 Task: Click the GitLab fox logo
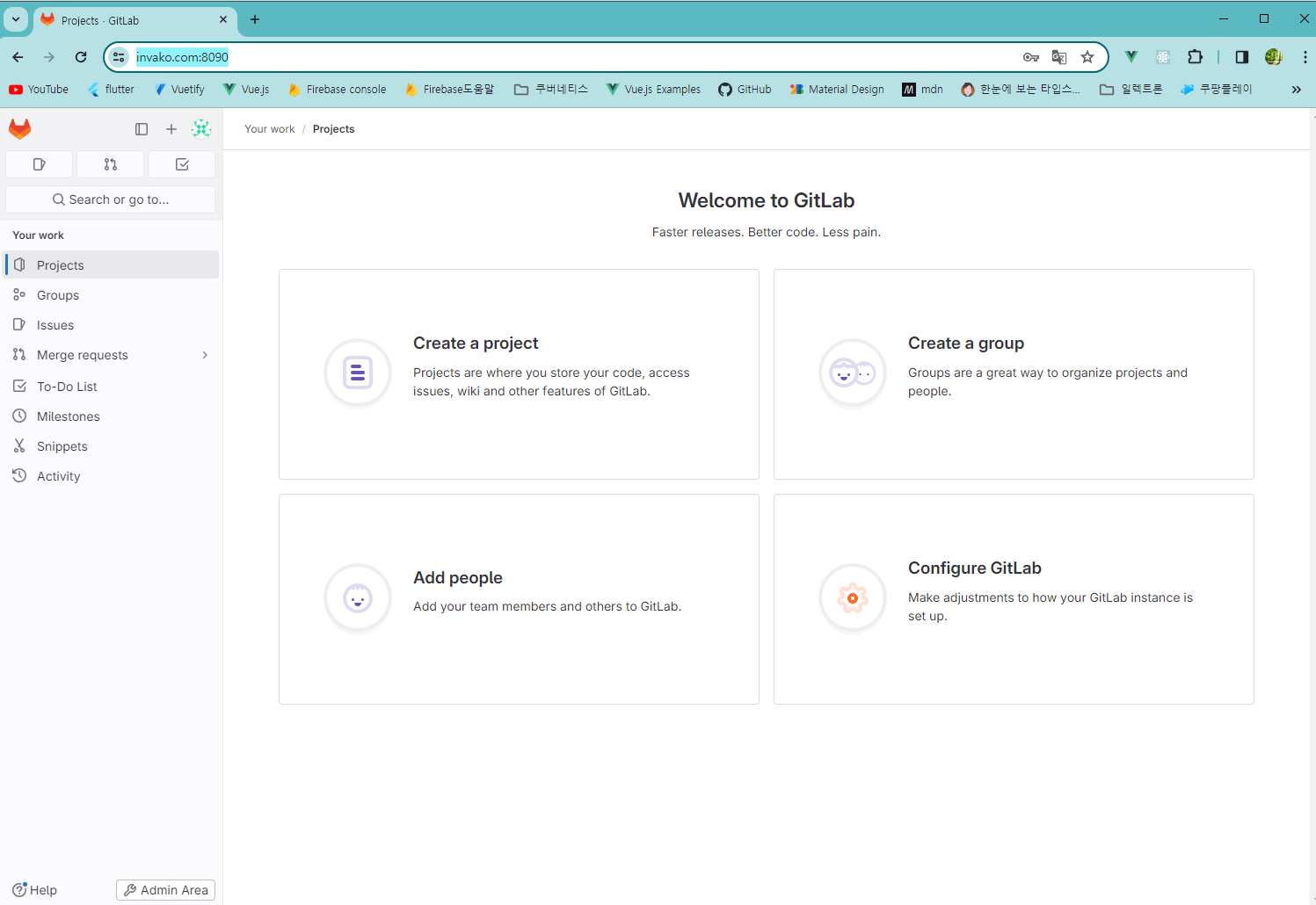tap(20, 129)
